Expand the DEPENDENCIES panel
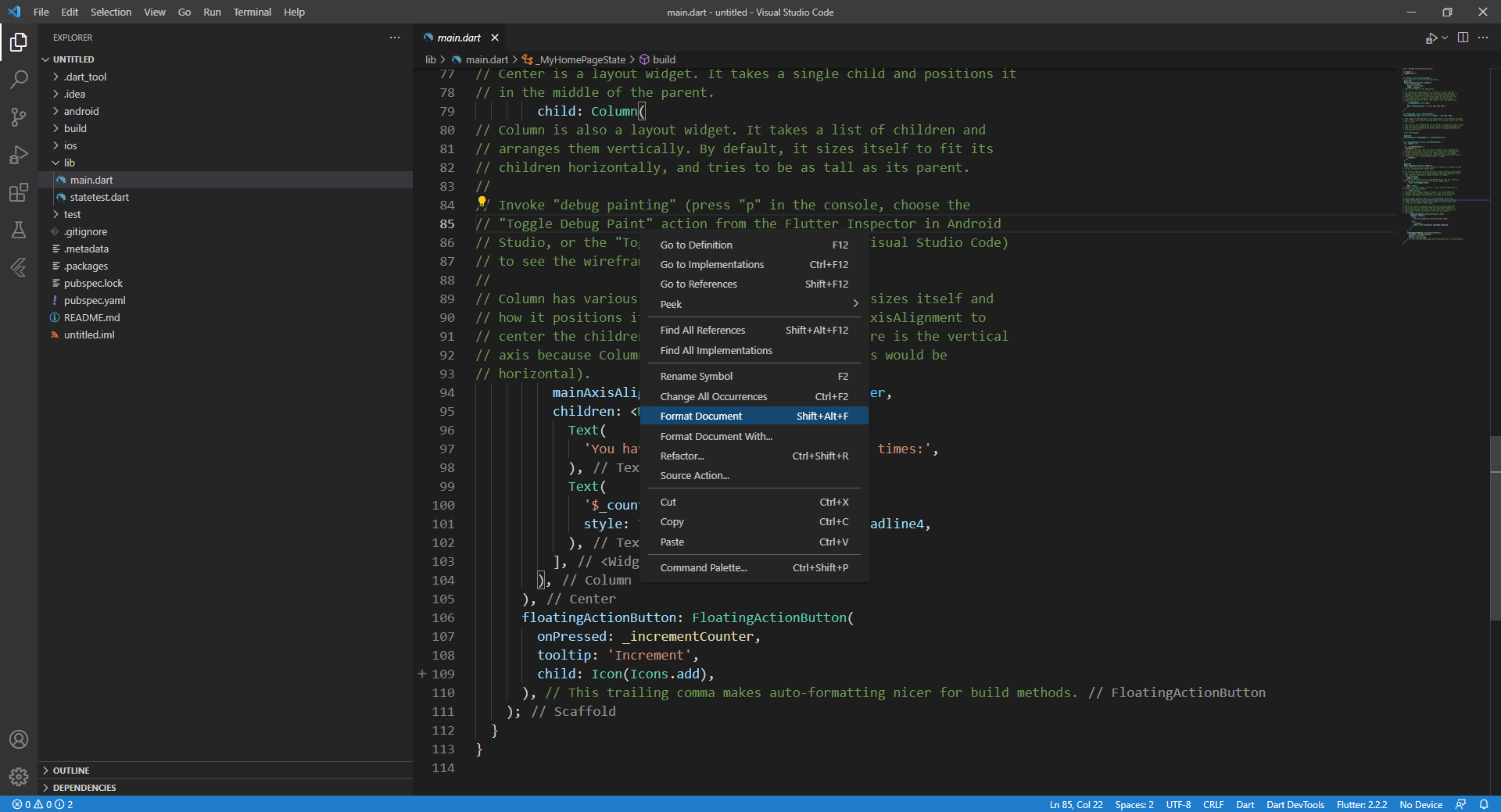 tap(225, 788)
